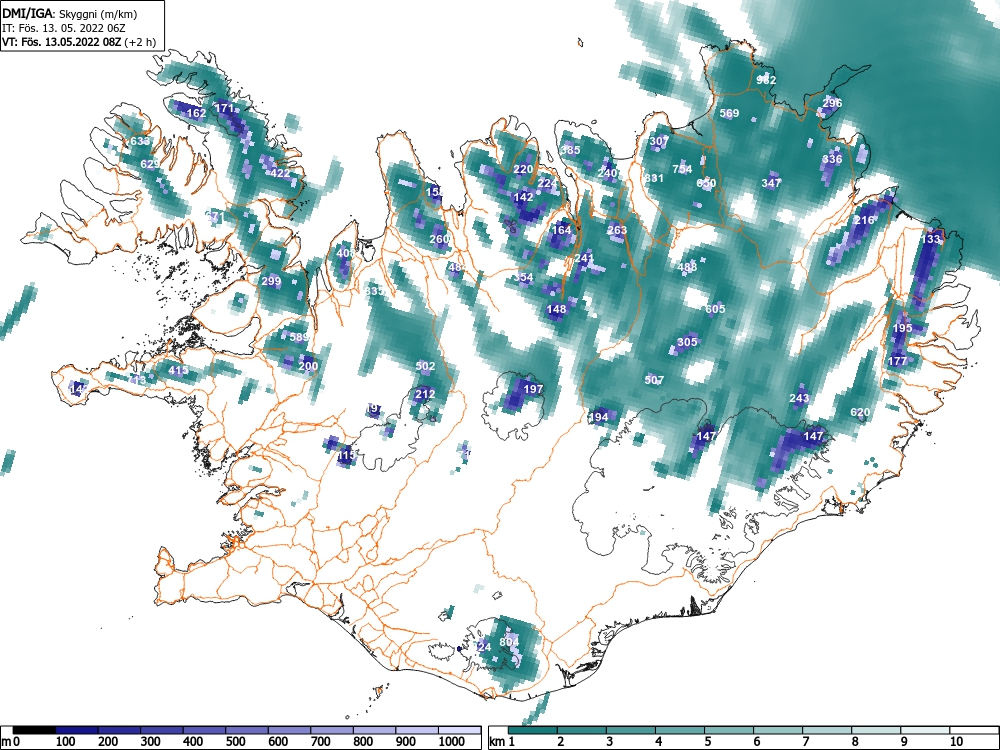Click the '605' visibility label
Viewport: 1000px width, 750px height.
[x=715, y=309]
